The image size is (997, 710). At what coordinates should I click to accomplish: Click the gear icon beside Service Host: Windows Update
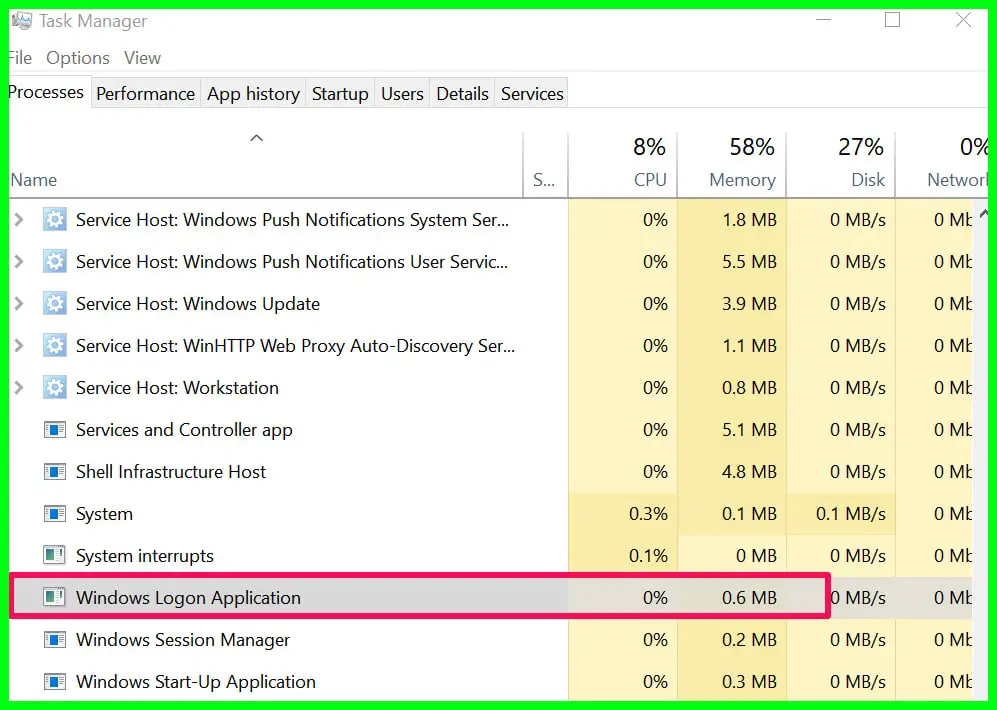(x=55, y=303)
